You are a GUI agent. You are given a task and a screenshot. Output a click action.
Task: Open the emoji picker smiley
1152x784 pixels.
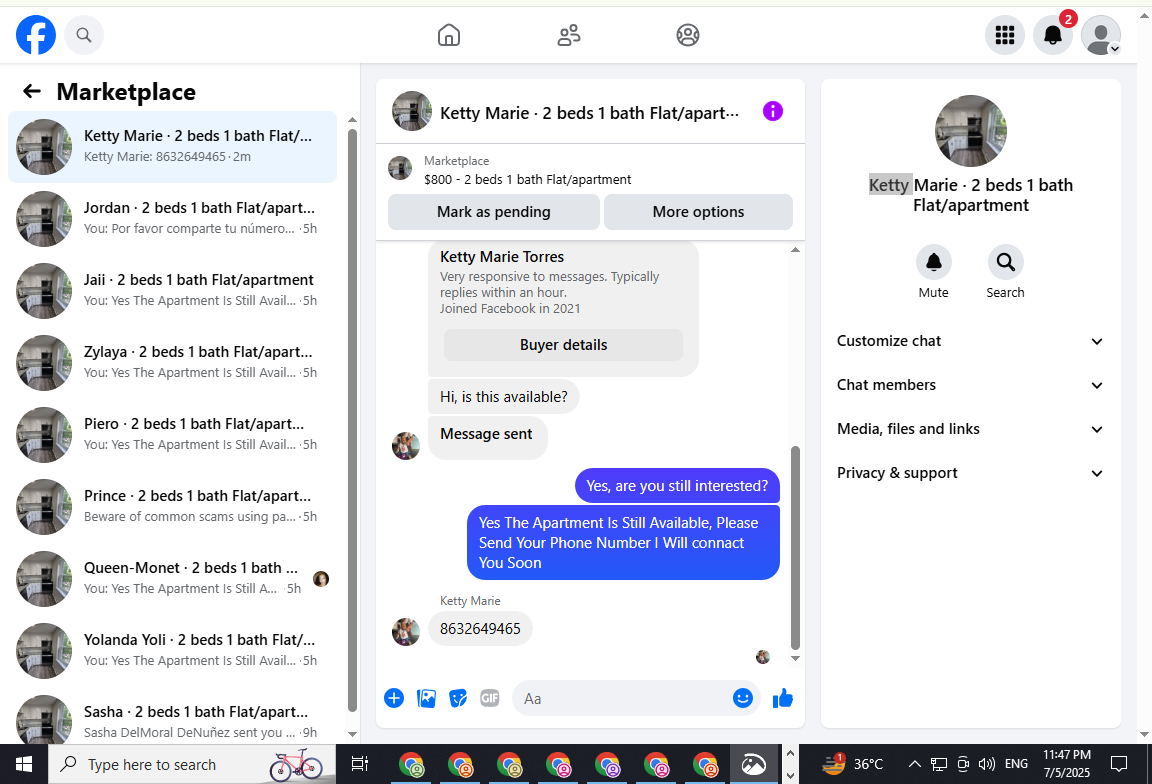[743, 698]
